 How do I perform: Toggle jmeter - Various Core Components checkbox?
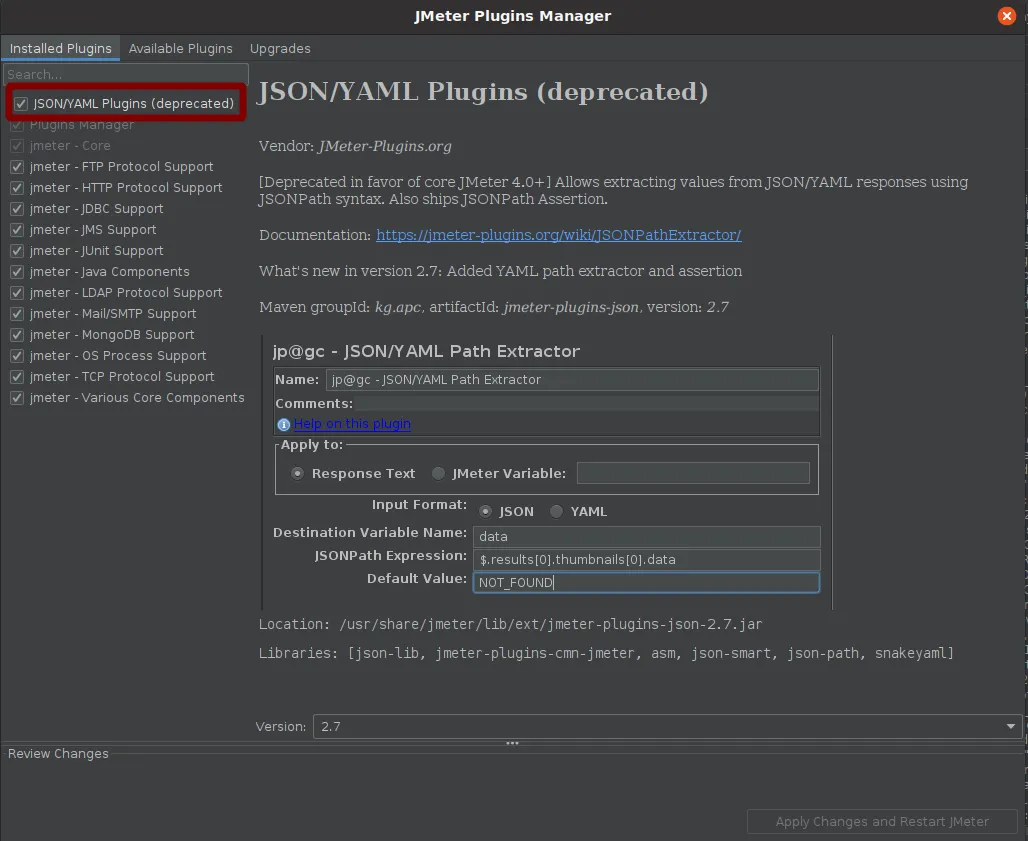point(17,398)
